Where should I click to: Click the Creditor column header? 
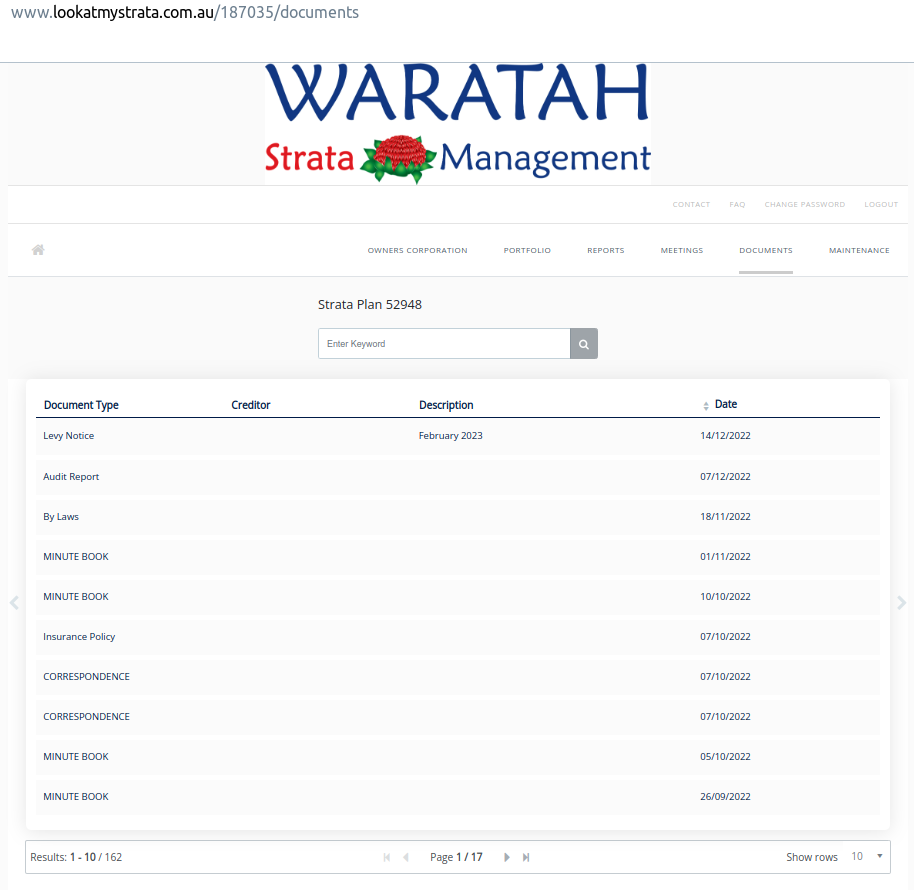[251, 405]
